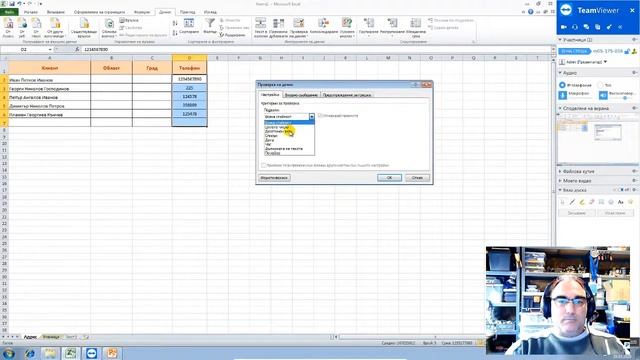
Task: Open the presenter name dropdown in TeamViewer
Action: tap(605, 62)
